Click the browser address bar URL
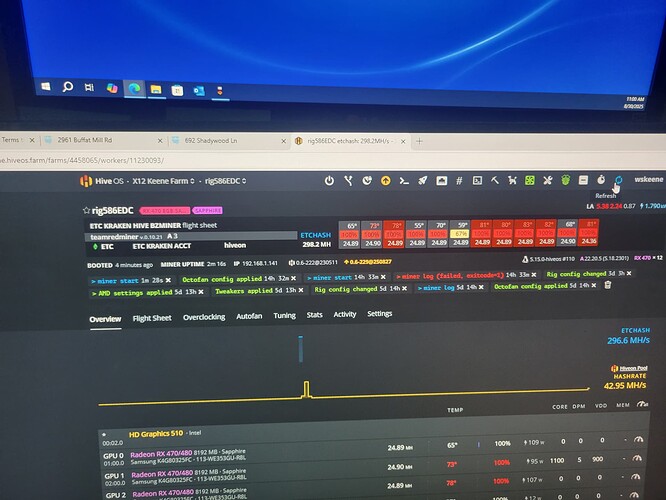Image resolution: width=666 pixels, height=500 pixels. click(82, 160)
